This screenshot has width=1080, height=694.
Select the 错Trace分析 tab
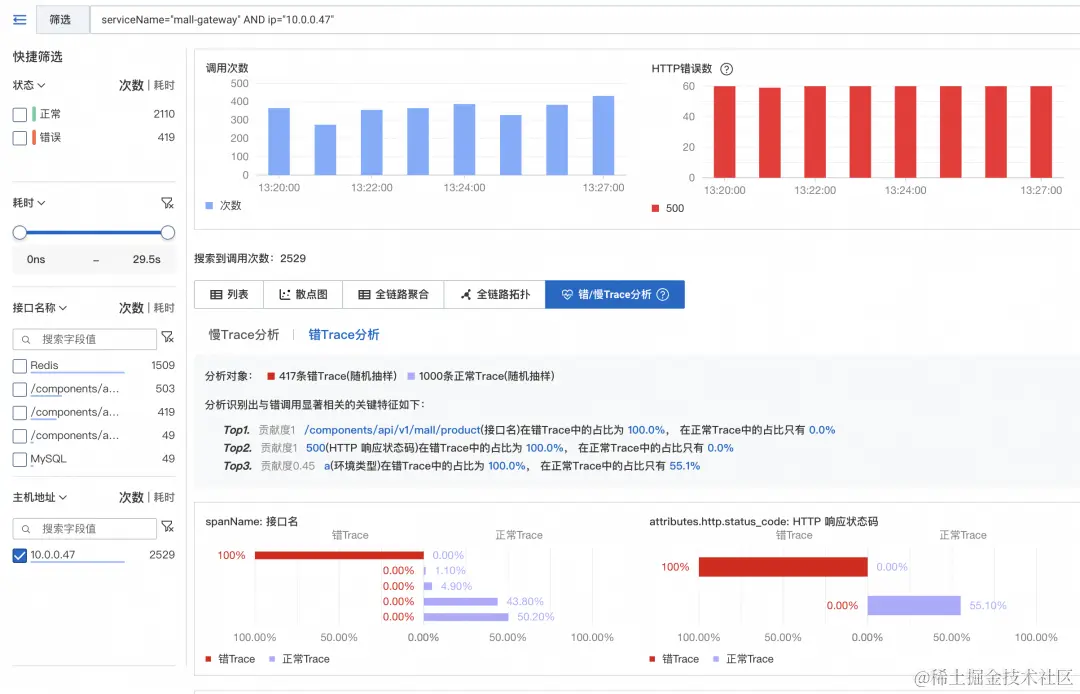[344, 334]
